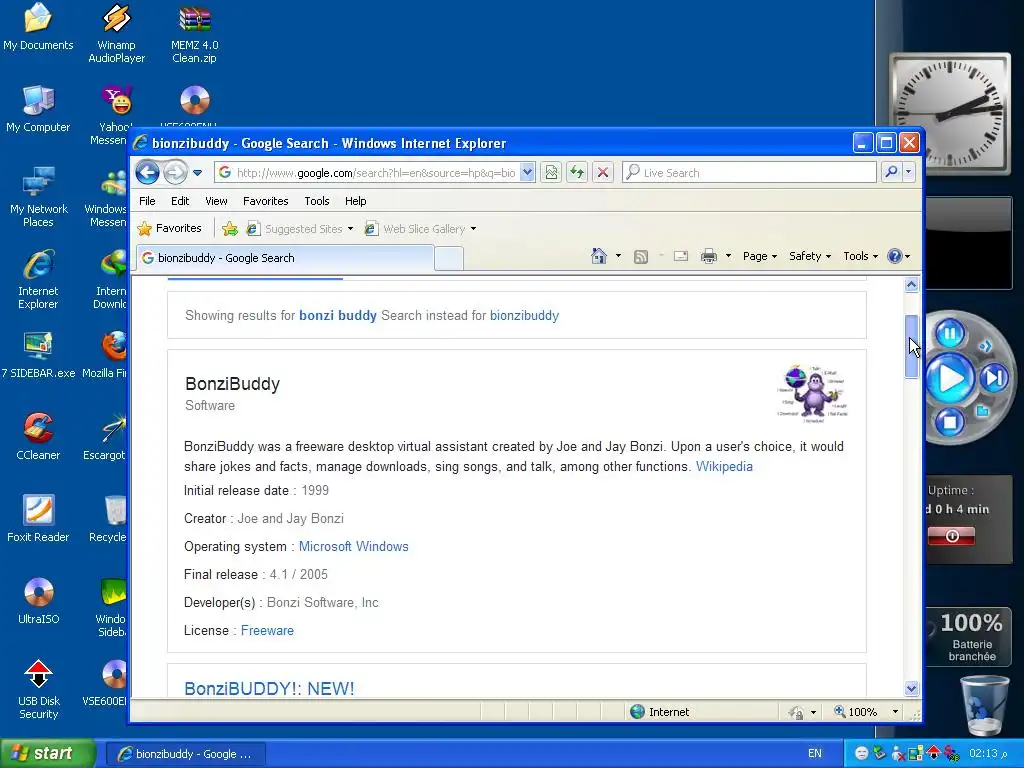Open the Safety dropdown menu
Viewport: 1024px width, 768px height.
(810, 256)
